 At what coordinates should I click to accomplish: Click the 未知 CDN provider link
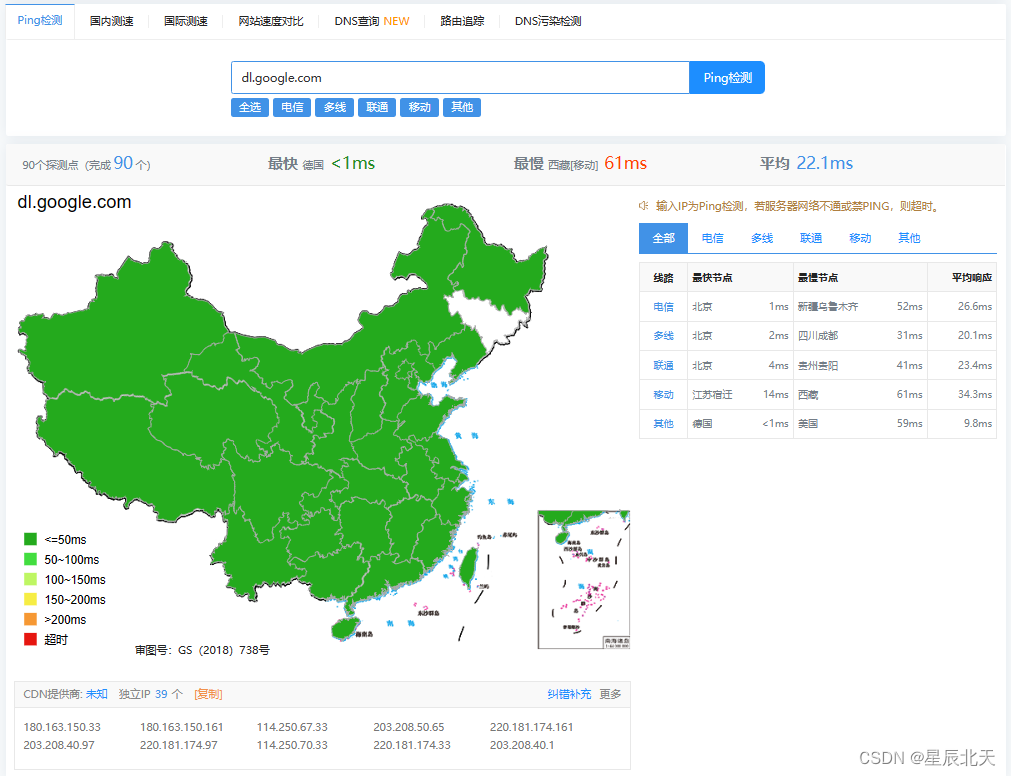pyautogui.click(x=97, y=694)
